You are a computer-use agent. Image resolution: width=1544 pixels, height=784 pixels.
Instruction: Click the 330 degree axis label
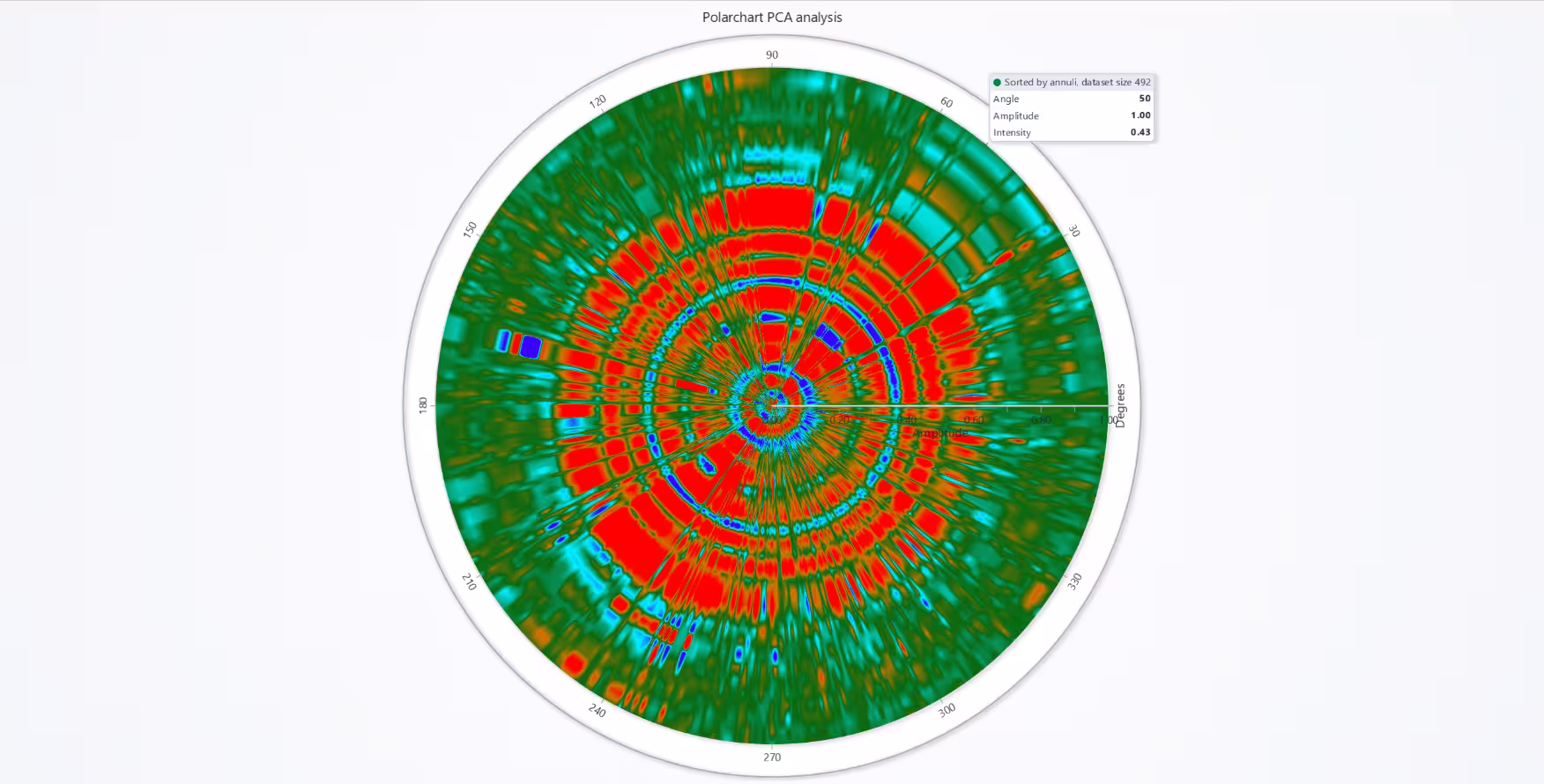point(1074,581)
